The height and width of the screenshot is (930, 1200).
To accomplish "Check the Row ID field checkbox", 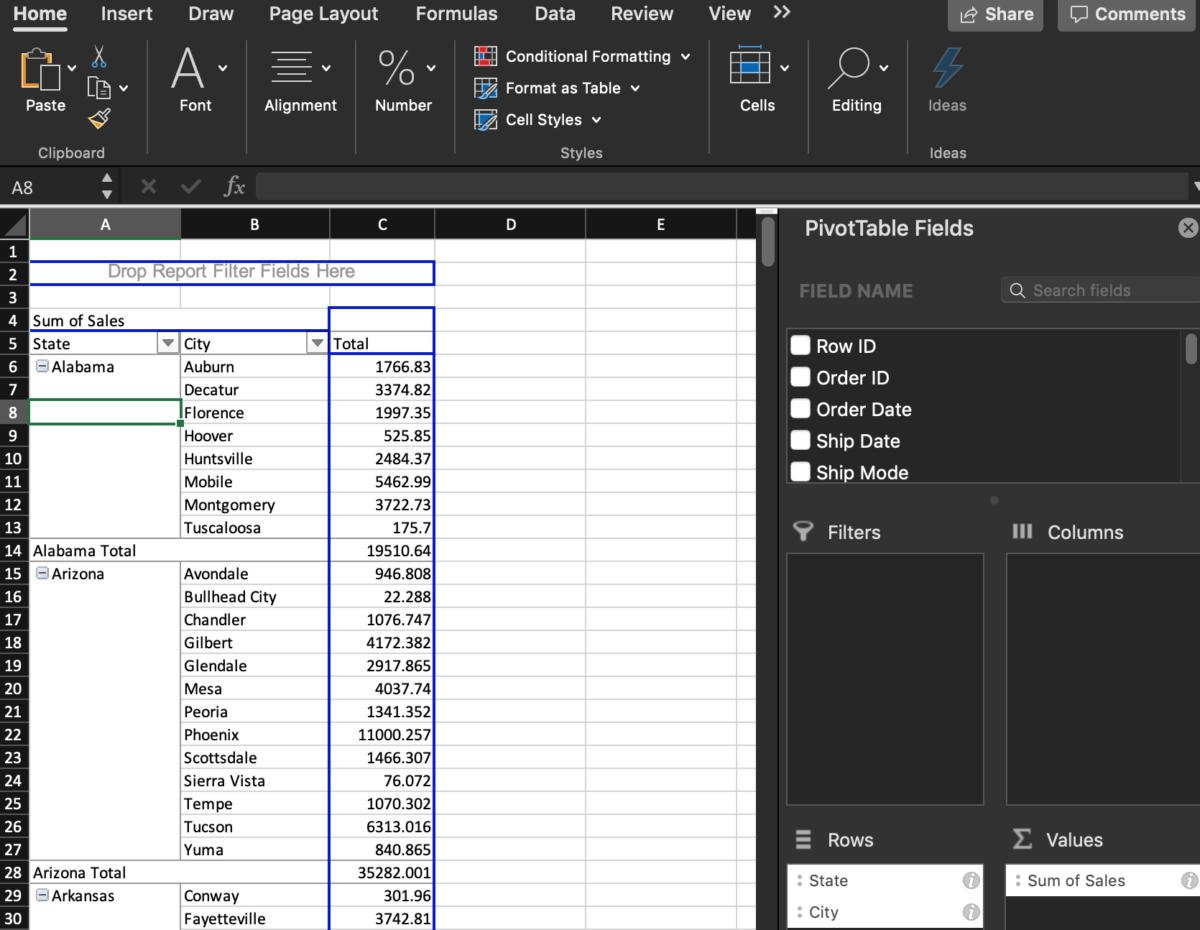I will coord(800,345).
